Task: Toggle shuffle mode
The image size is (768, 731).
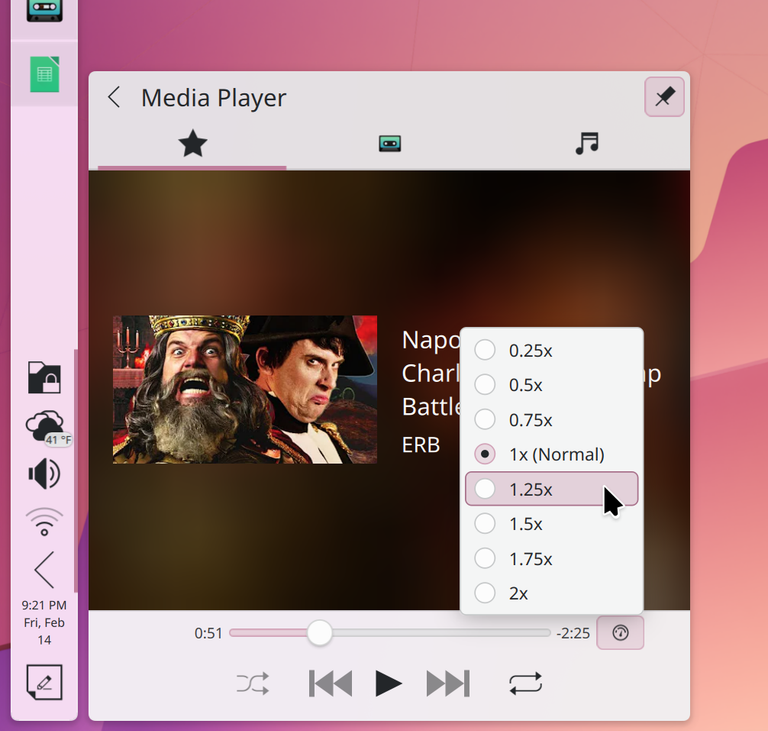Action: tap(252, 684)
